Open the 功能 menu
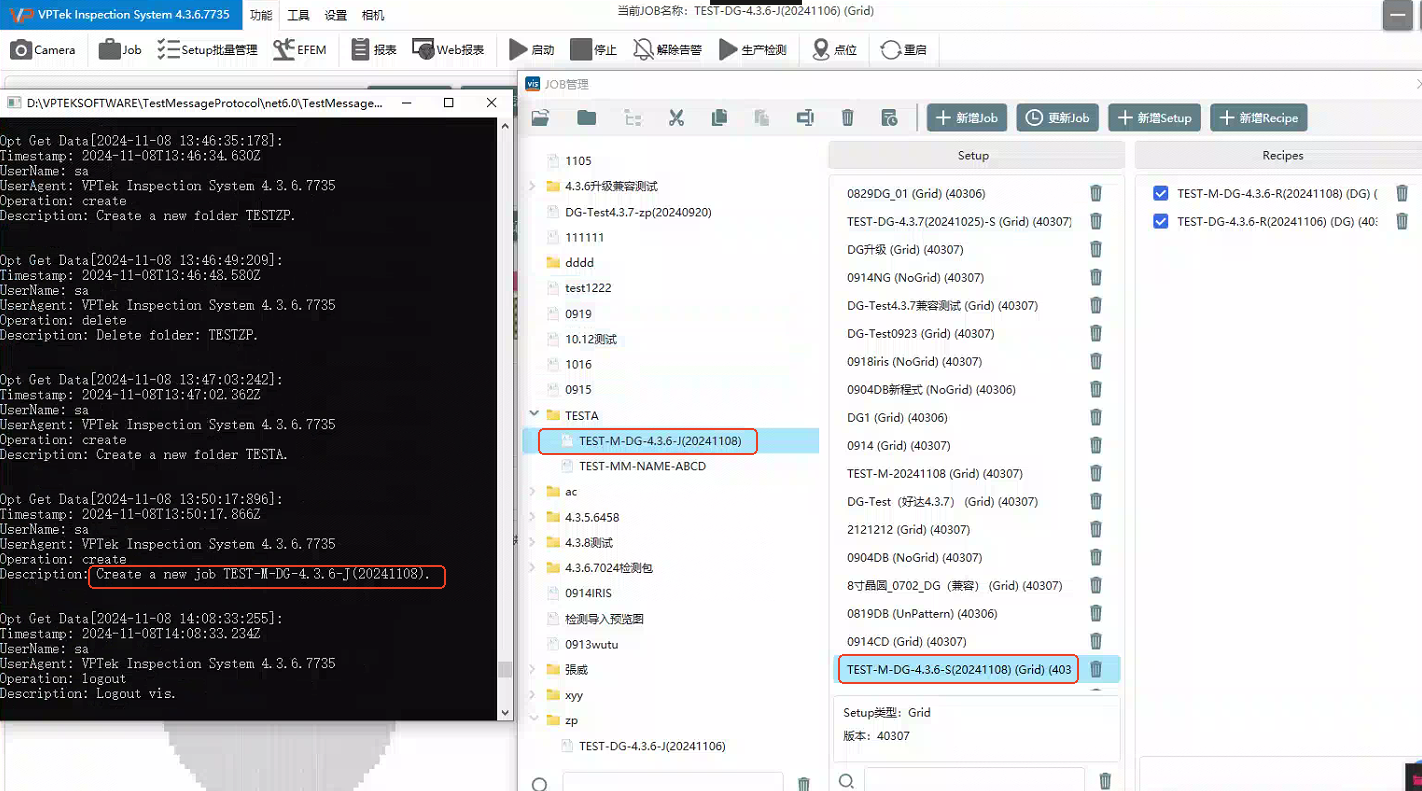This screenshot has height=791, width=1422. (x=261, y=15)
